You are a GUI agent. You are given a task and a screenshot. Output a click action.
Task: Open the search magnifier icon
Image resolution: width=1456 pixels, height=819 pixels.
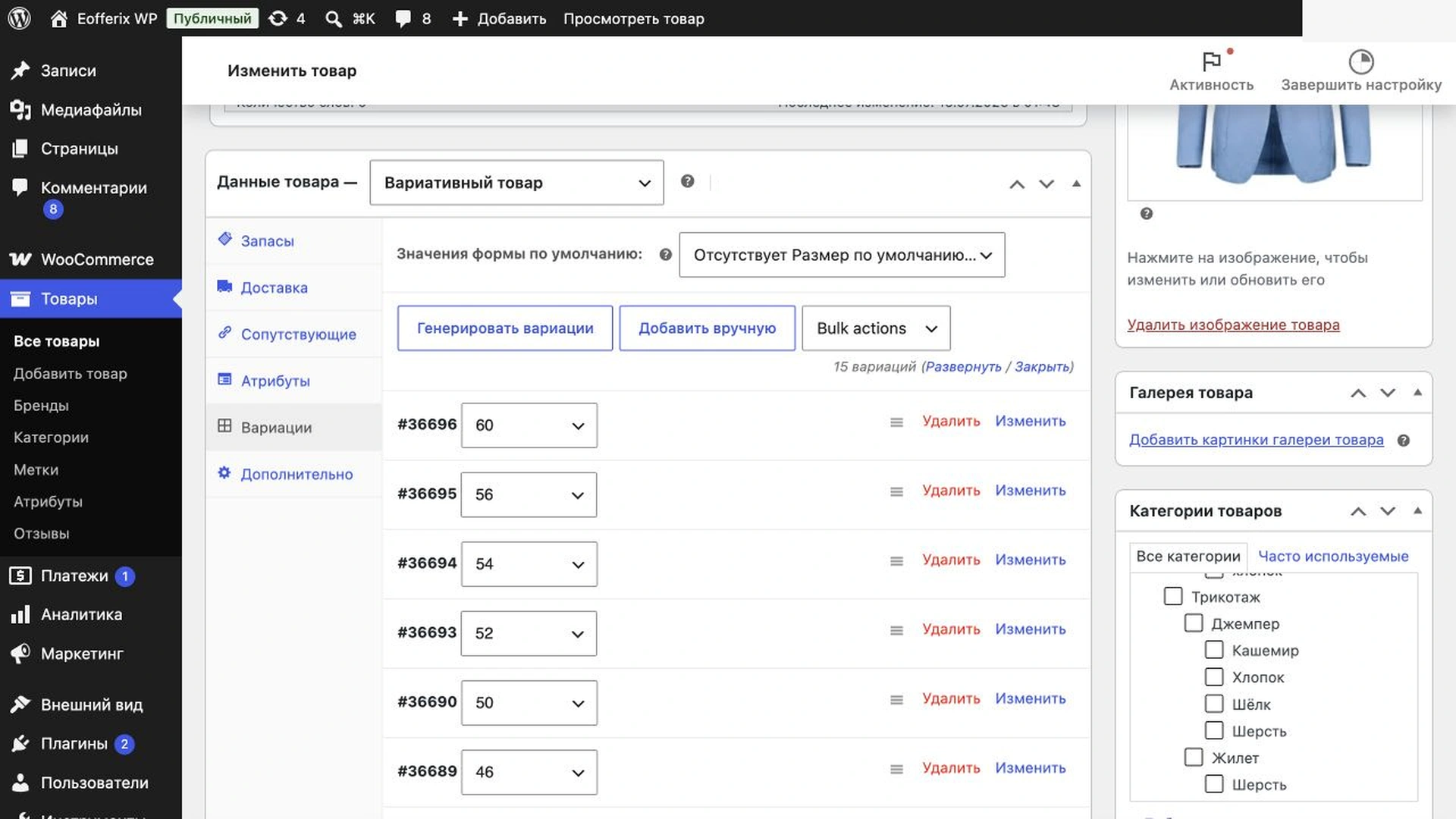(333, 19)
